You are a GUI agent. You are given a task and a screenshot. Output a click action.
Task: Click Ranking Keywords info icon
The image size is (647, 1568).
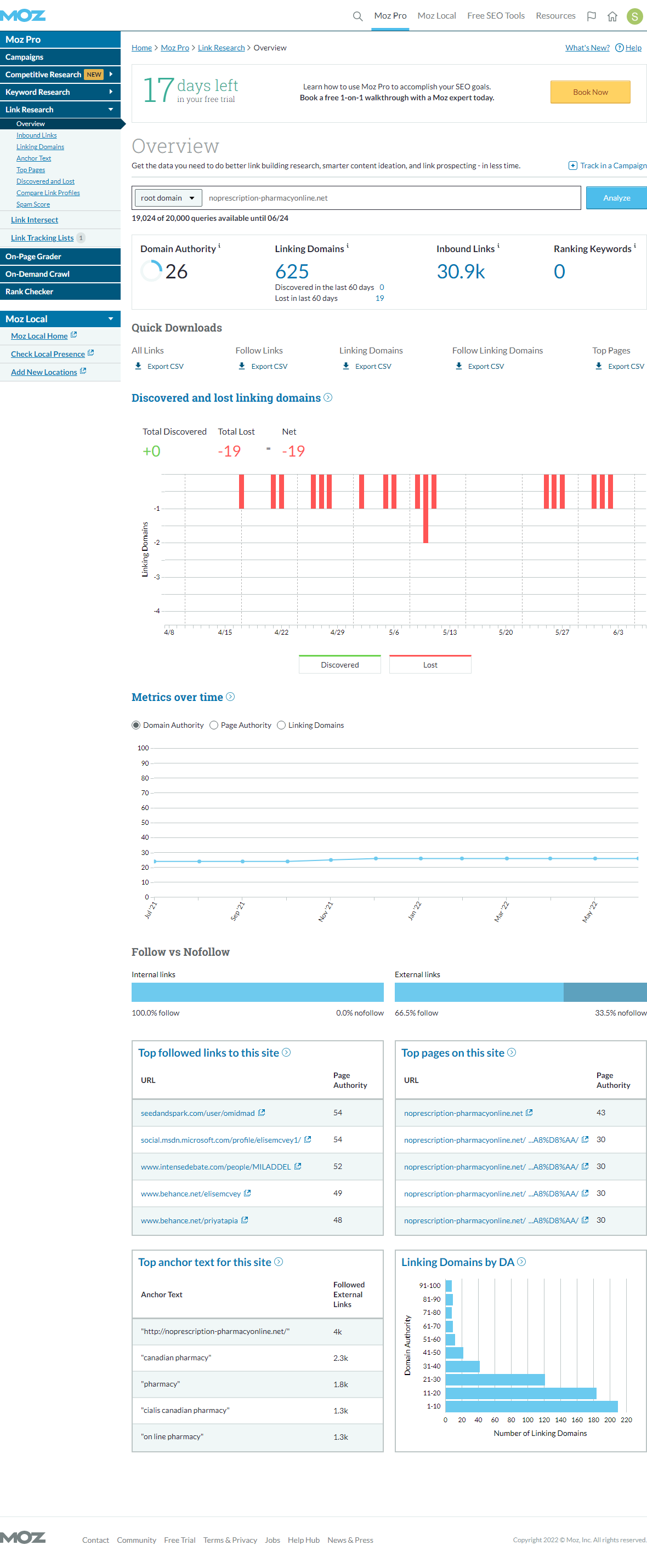click(635, 246)
